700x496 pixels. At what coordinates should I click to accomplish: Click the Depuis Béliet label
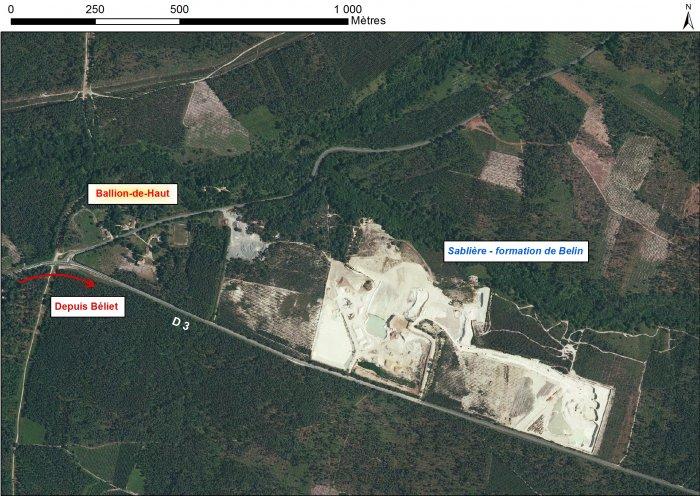[87, 307]
